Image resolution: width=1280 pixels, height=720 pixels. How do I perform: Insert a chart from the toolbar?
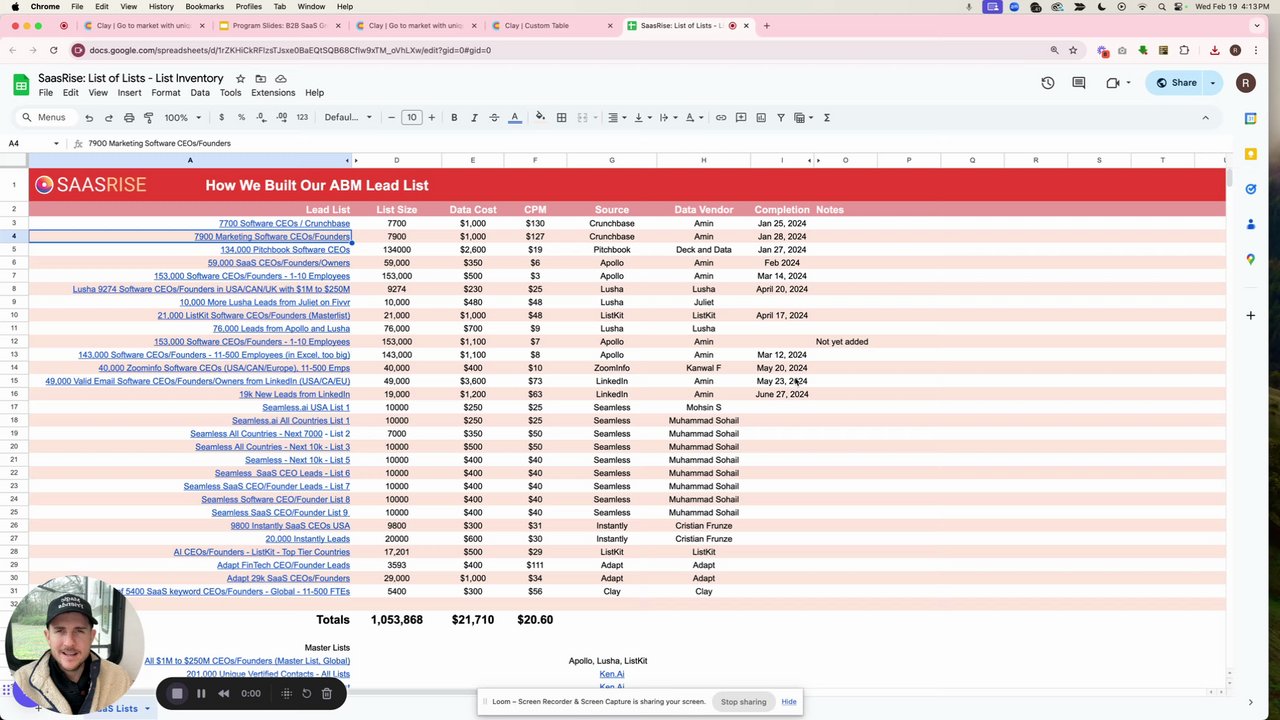click(x=761, y=118)
